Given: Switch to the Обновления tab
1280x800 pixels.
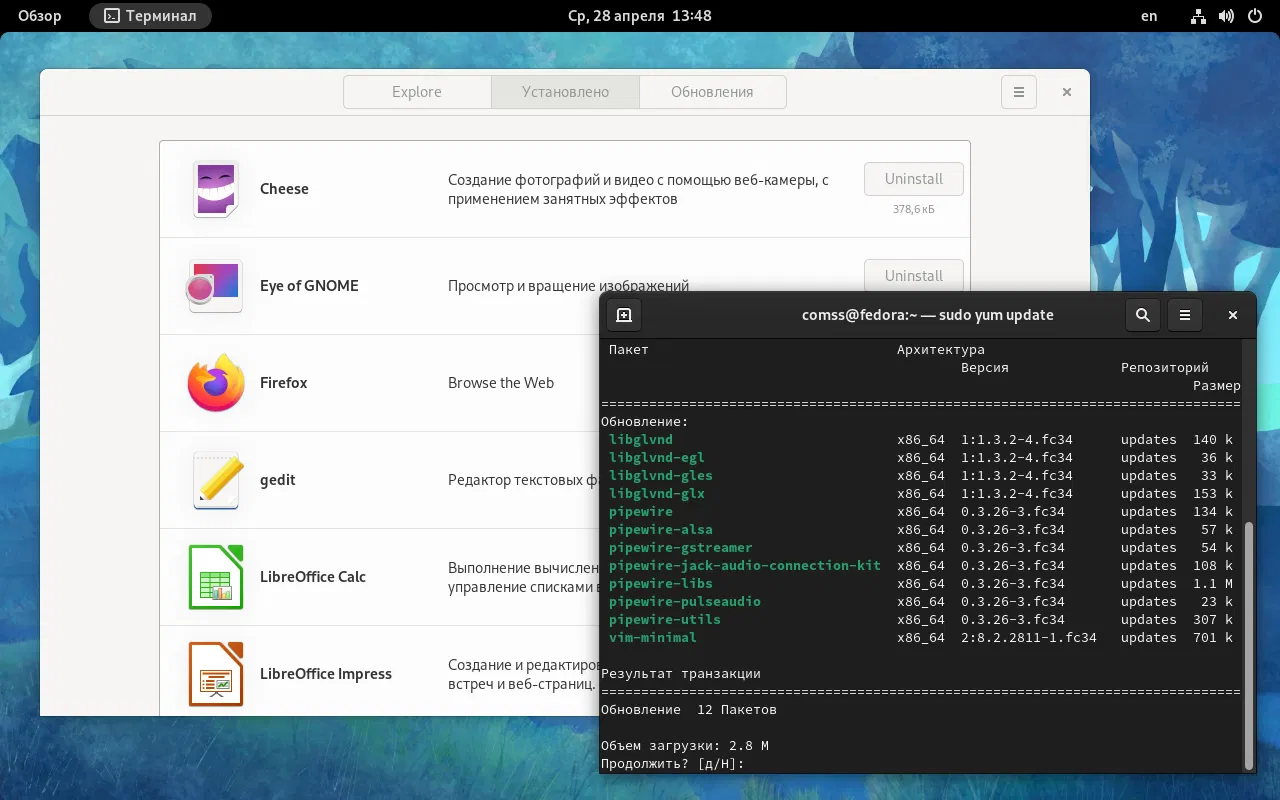Looking at the screenshot, I should tap(712, 92).
